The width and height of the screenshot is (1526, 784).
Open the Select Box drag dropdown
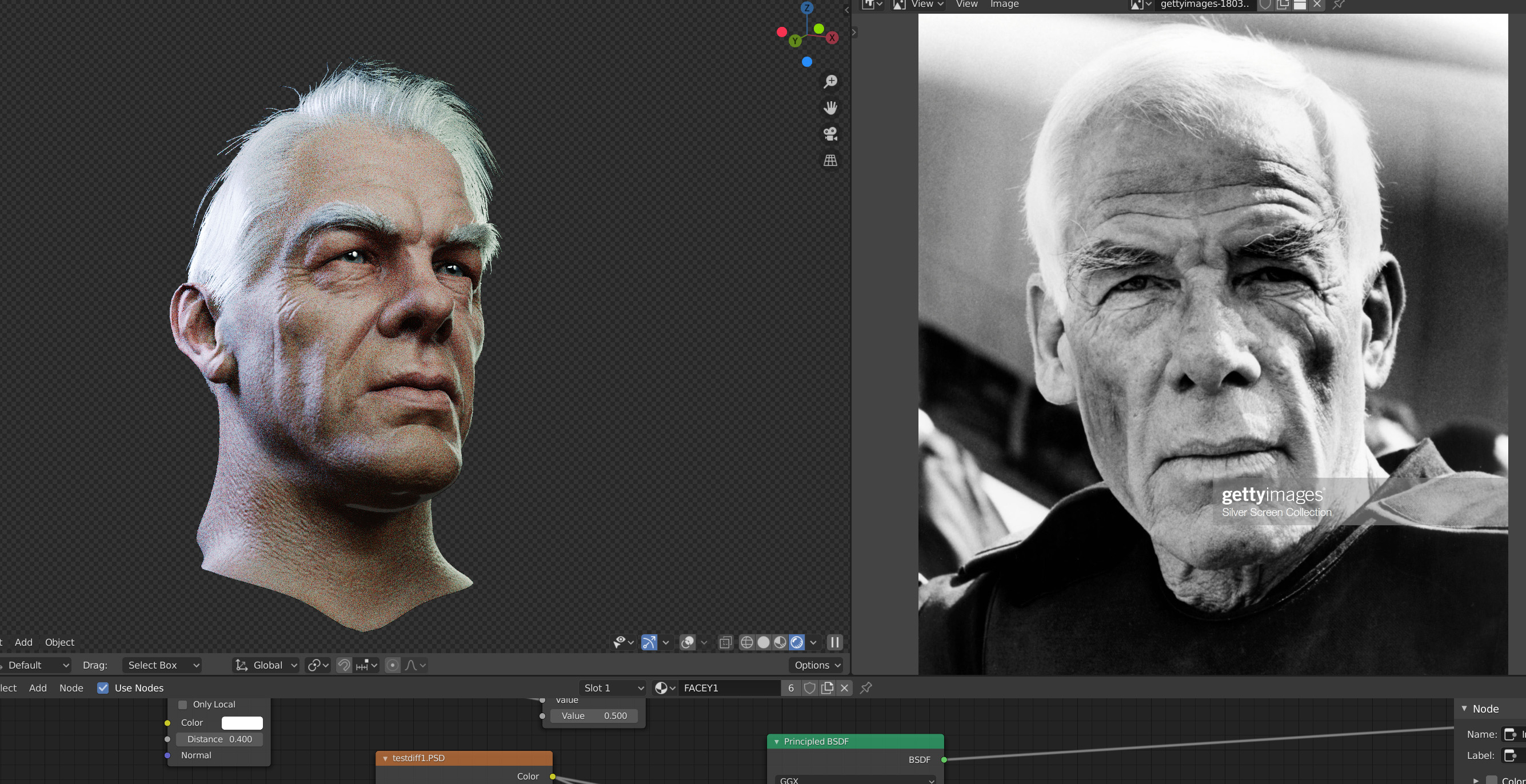coord(162,666)
